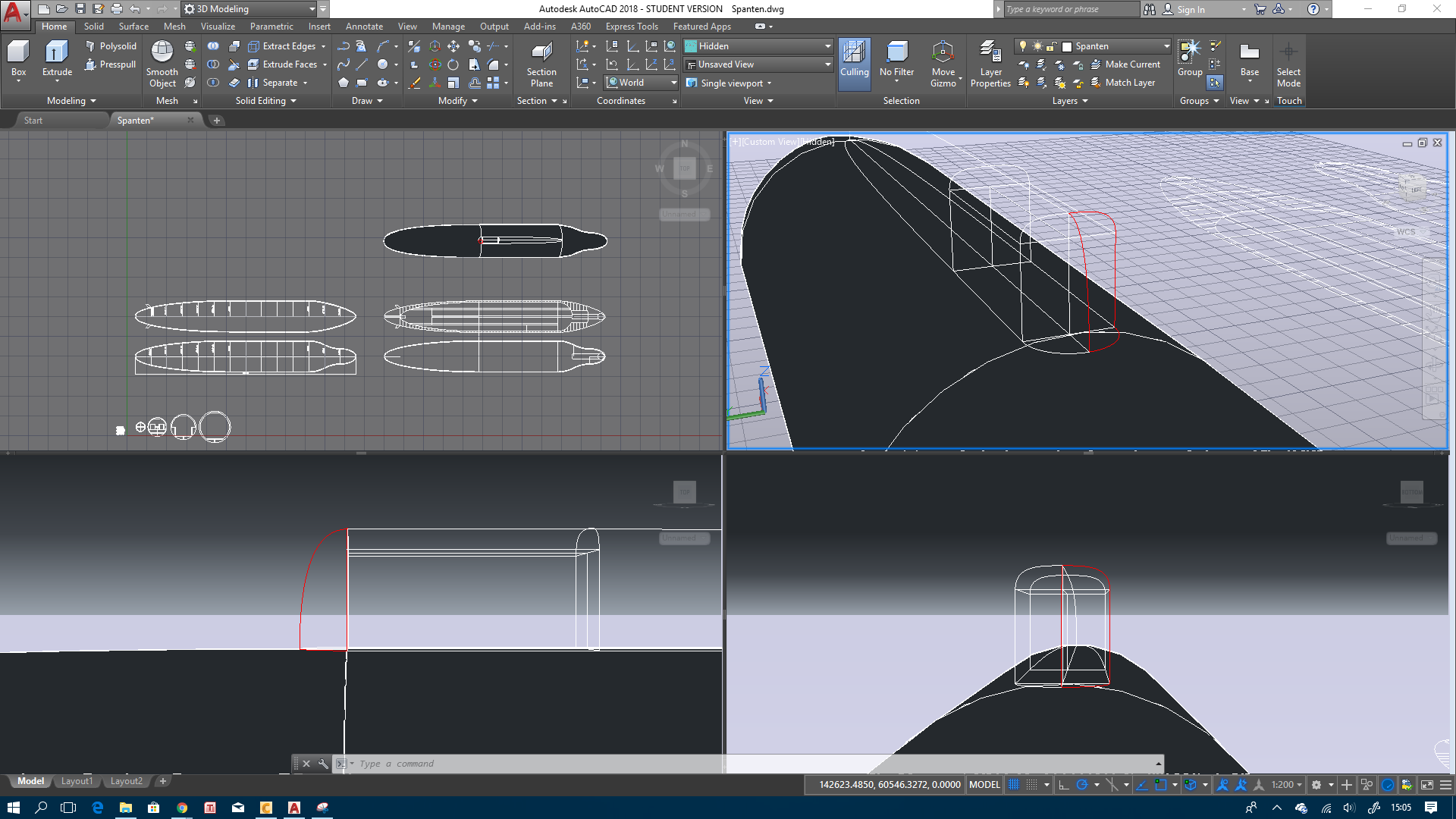
Task: Click the Match Layer button
Action: (1122, 83)
